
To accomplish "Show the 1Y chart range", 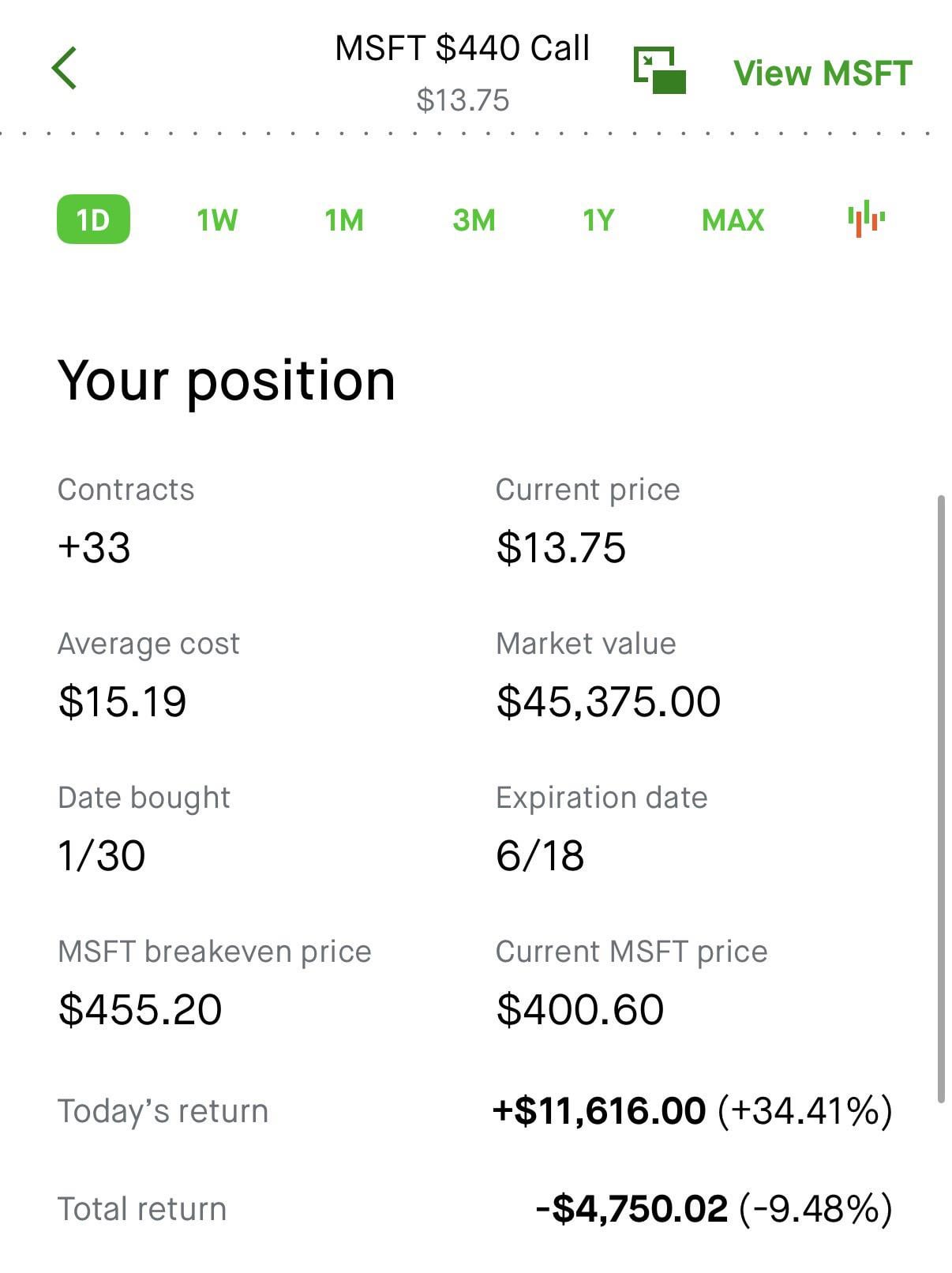I will (x=598, y=220).
